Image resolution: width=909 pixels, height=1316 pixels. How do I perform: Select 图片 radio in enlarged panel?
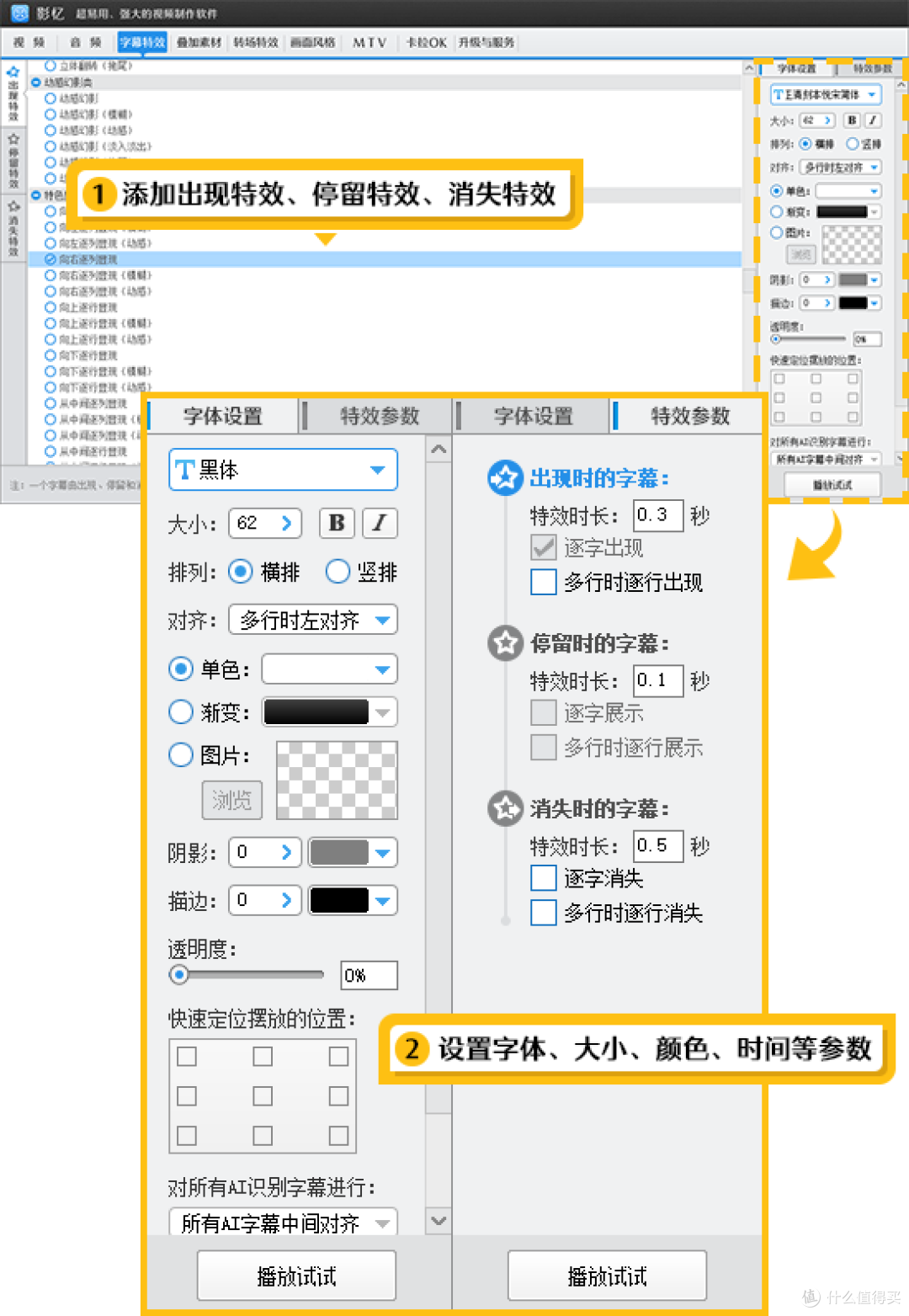(181, 754)
